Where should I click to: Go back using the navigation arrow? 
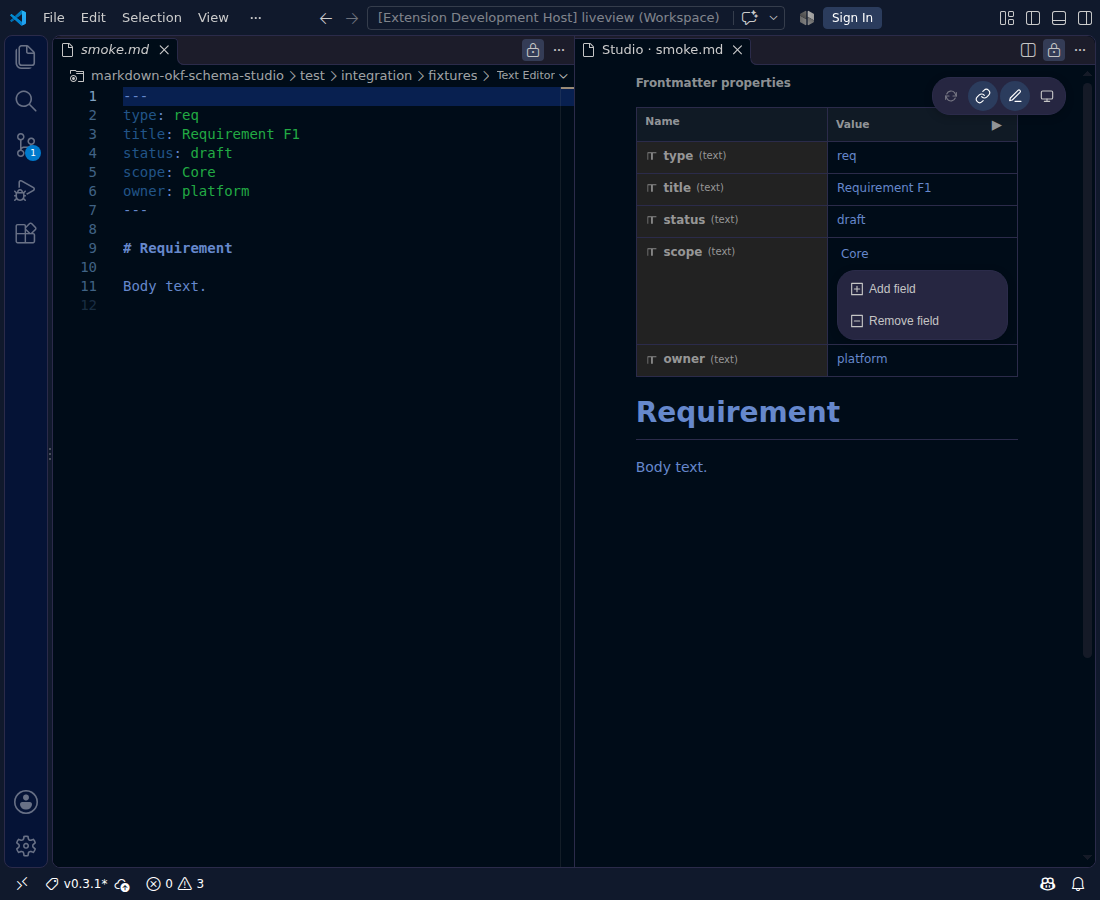coord(326,18)
